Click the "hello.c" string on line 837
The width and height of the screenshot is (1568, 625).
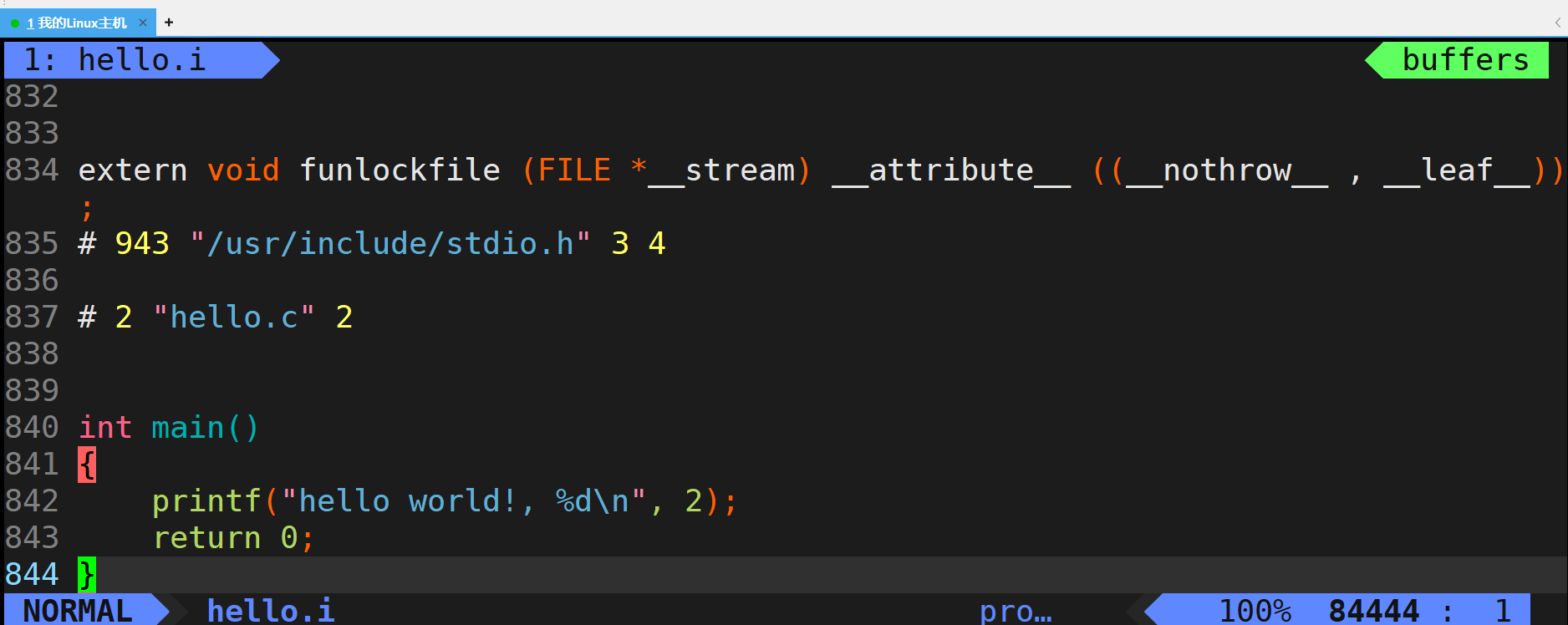(234, 318)
